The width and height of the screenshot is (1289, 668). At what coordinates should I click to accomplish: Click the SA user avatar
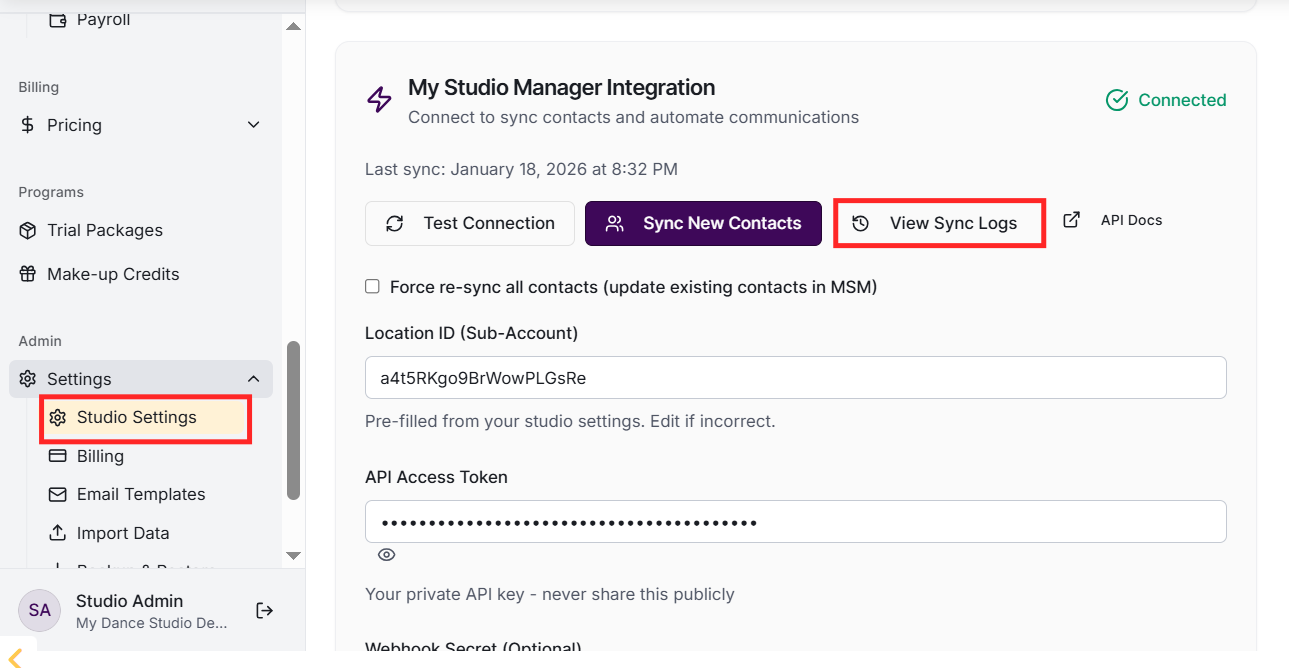tap(40, 610)
